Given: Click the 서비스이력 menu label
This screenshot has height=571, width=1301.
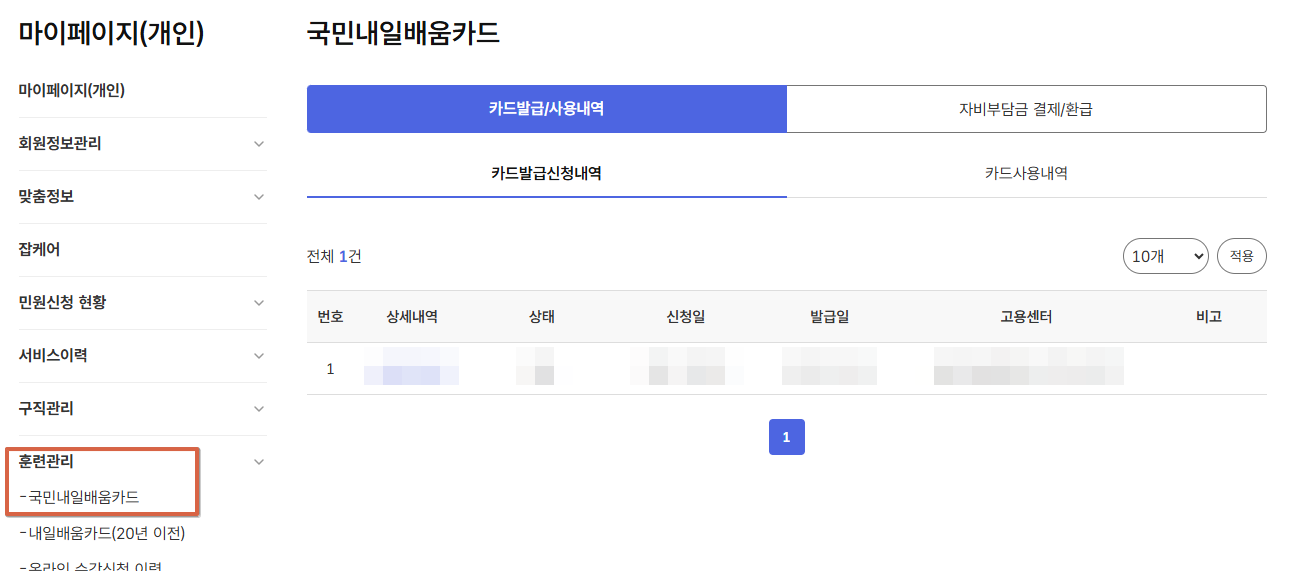Looking at the screenshot, I should pyautogui.click(x=53, y=356).
